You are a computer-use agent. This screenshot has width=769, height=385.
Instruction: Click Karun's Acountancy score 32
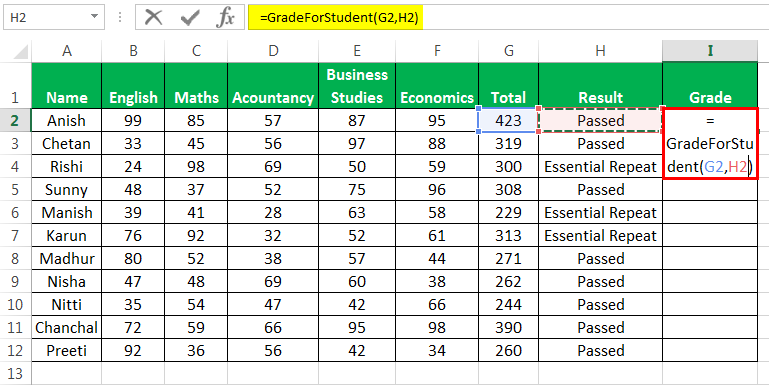pos(273,235)
